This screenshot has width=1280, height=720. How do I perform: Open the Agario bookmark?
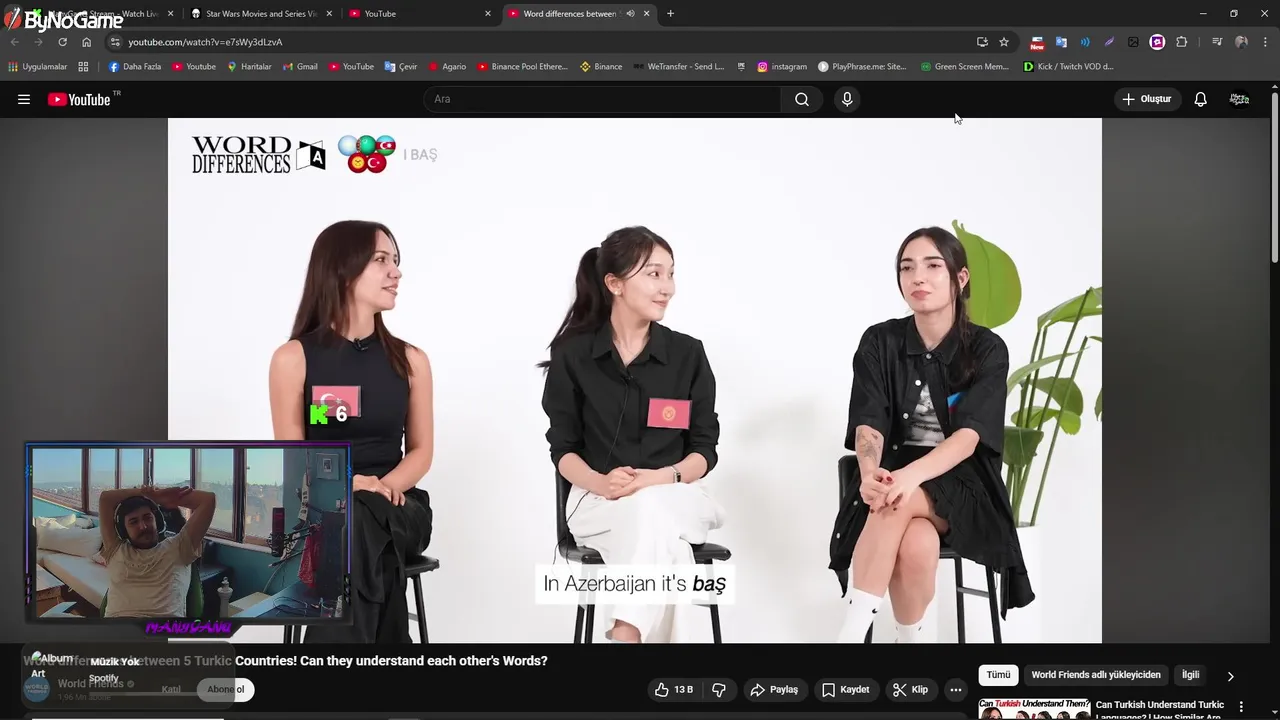(447, 67)
